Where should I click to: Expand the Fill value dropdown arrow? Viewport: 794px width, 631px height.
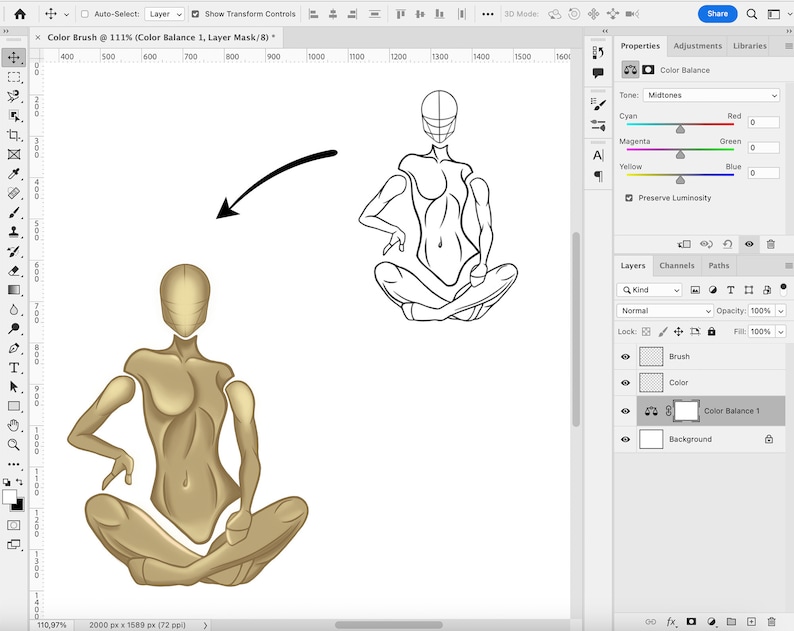click(781, 332)
